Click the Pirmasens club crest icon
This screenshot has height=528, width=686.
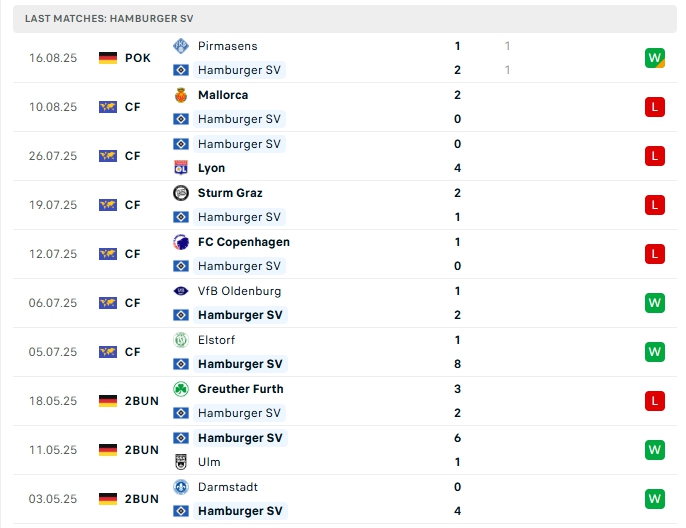[181, 46]
